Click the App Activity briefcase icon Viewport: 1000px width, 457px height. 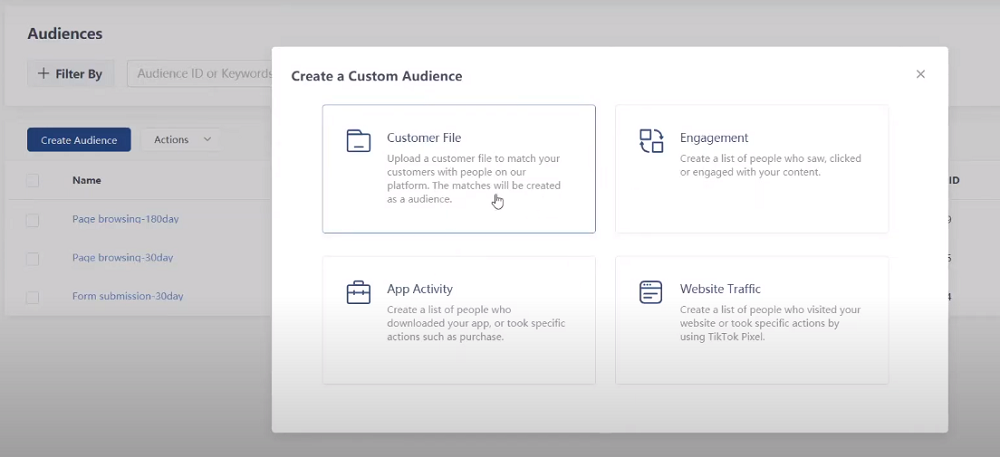(358, 293)
